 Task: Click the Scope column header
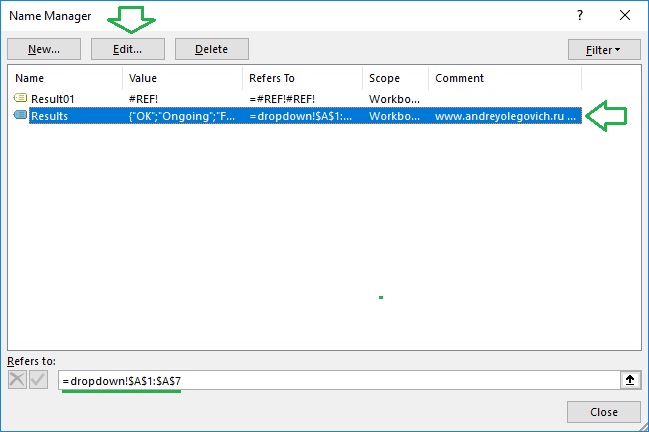(396, 78)
